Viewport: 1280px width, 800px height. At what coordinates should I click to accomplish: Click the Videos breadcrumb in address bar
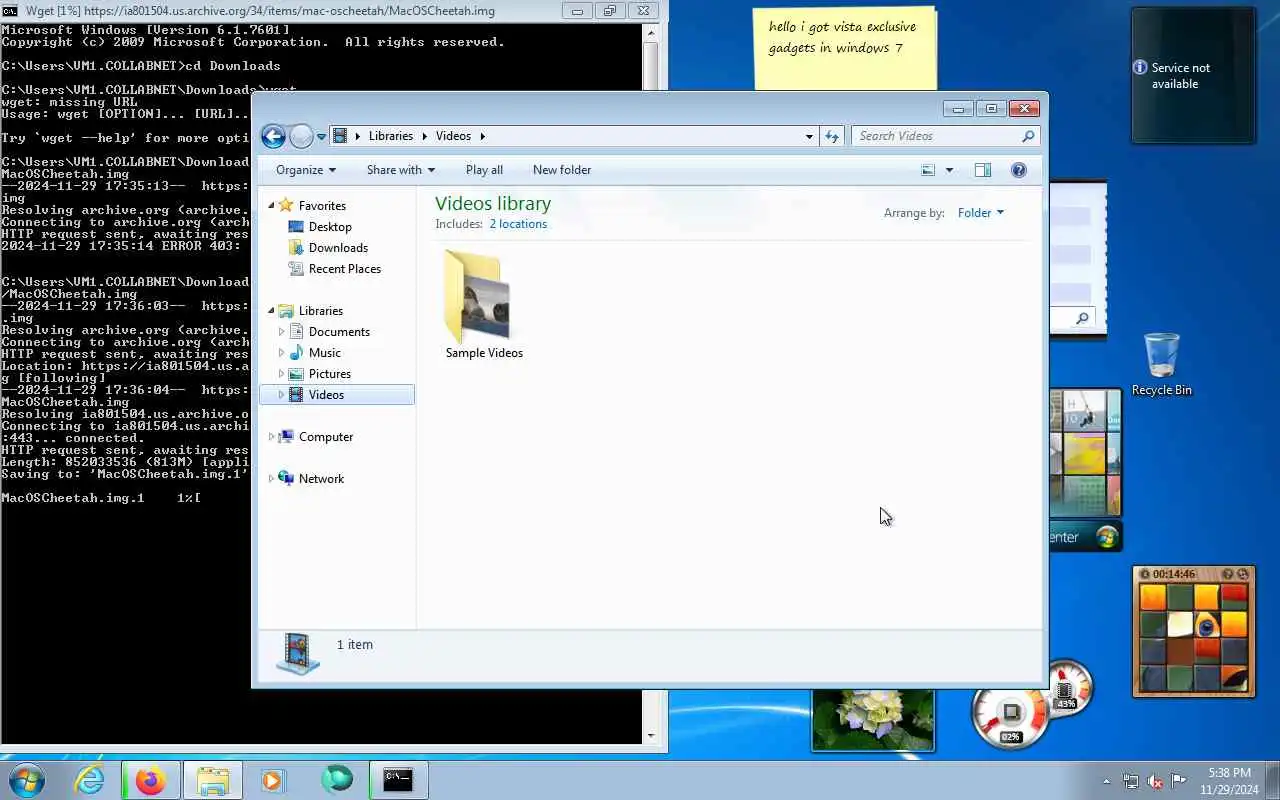(x=453, y=136)
